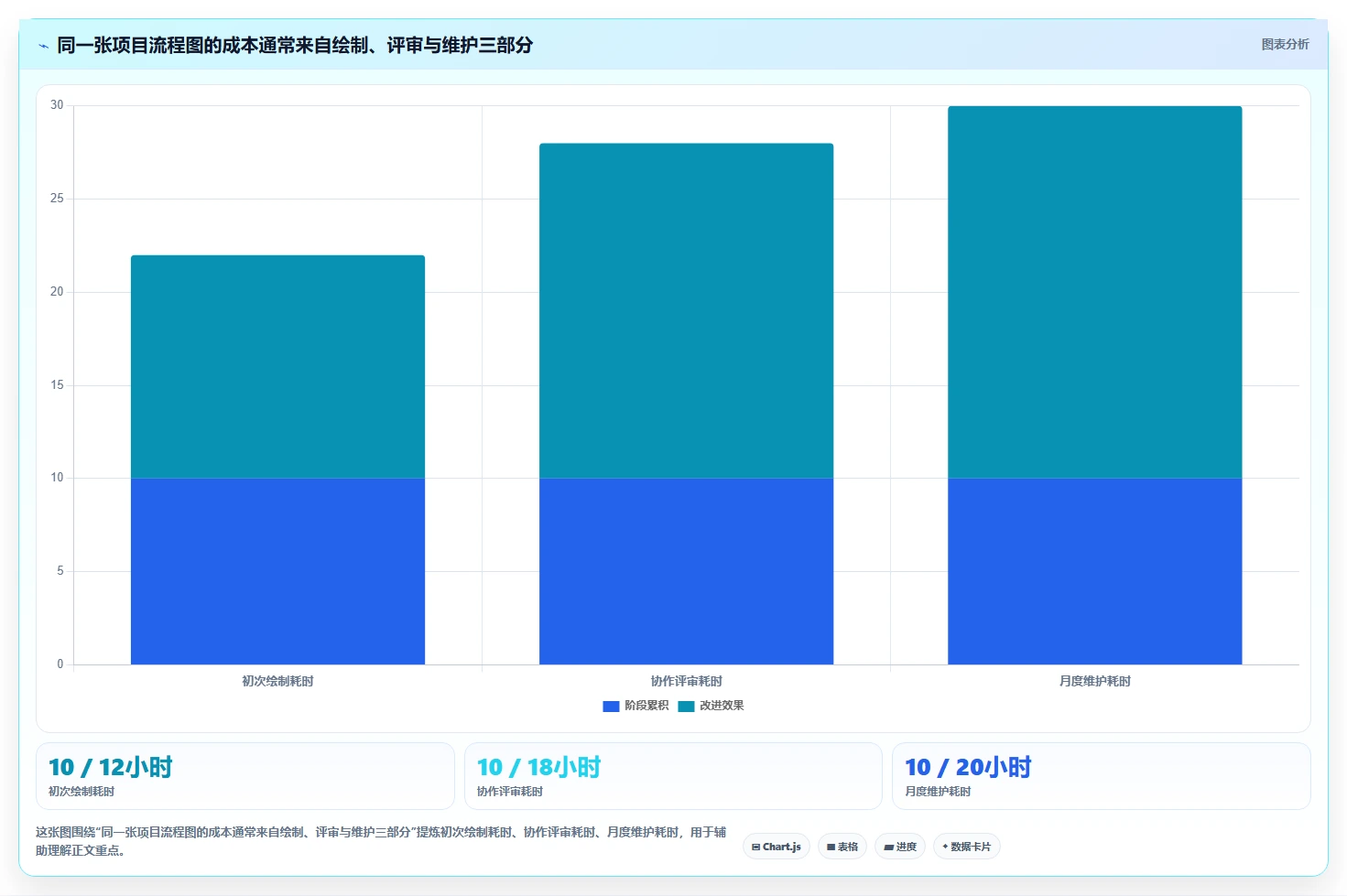Select the Chart.js tag chip
Screen dimensions: 1347x896
pos(777,847)
